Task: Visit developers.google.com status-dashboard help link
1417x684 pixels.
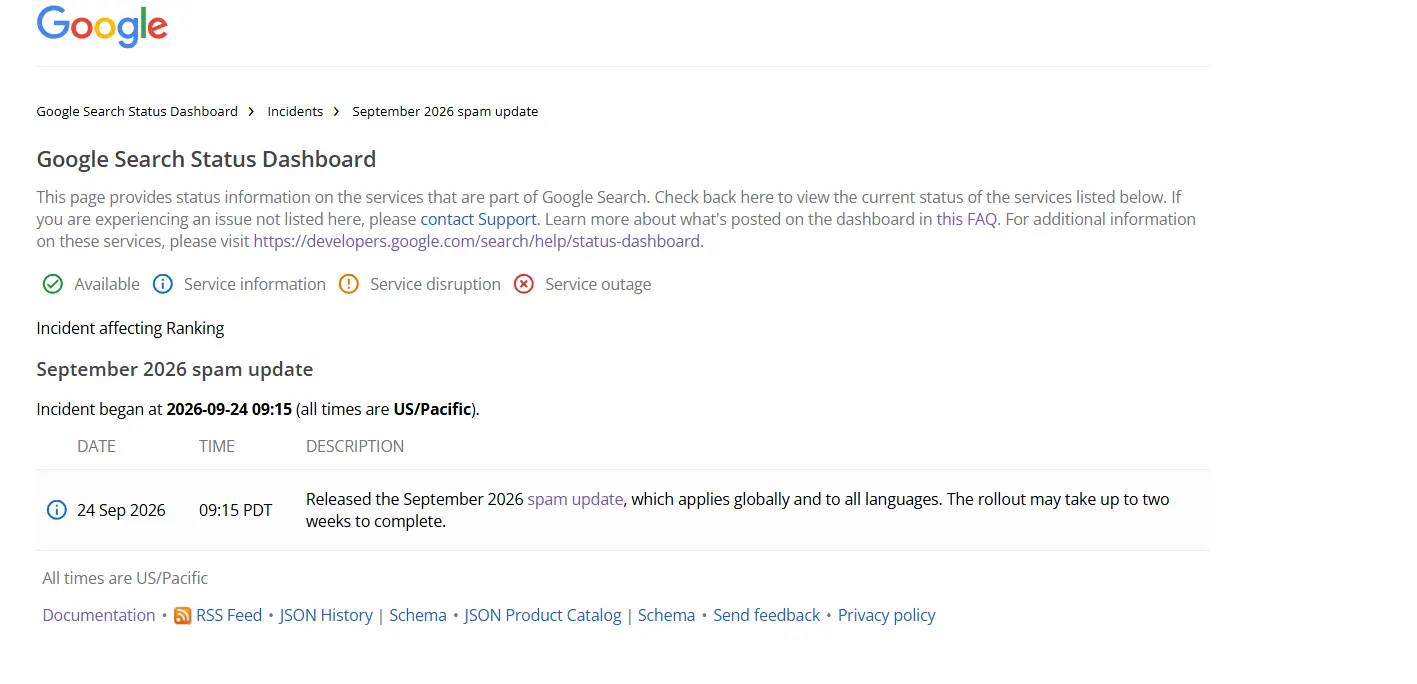Action: click(476, 241)
